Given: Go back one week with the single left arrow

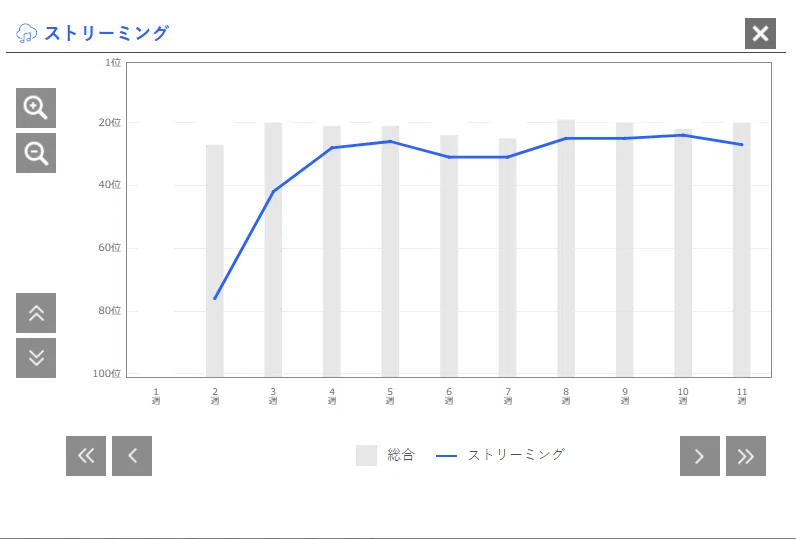Looking at the screenshot, I should pos(132,456).
